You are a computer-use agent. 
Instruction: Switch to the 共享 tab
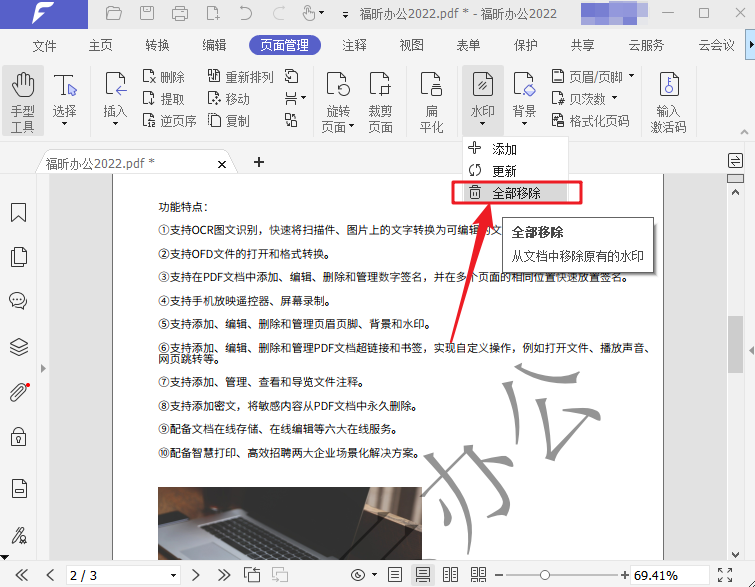[x=582, y=46]
